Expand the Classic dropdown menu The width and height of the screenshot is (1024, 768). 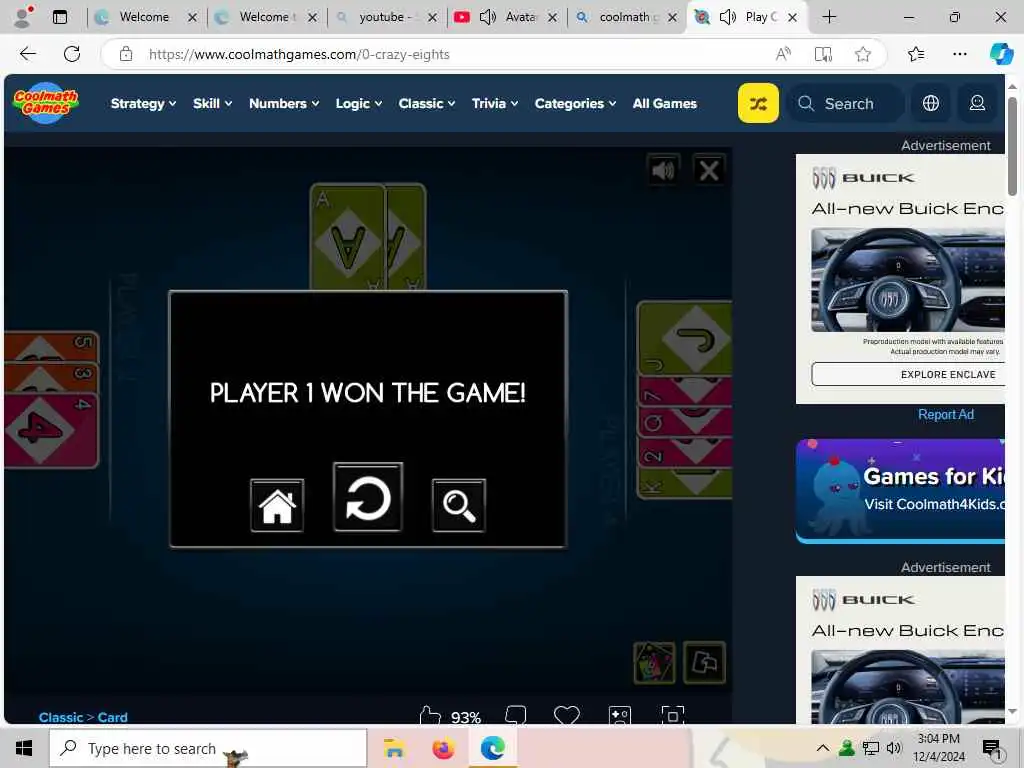point(426,103)
